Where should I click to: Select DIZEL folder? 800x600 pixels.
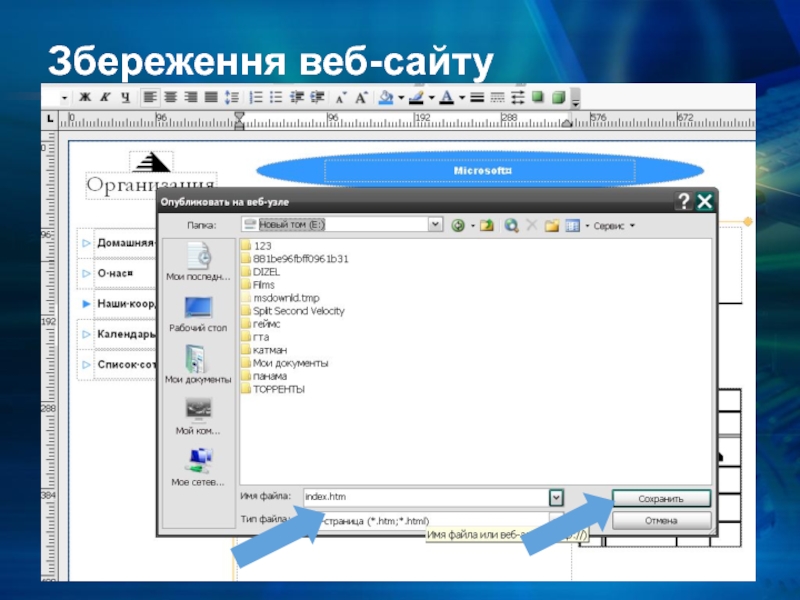[x=261, y=271]
